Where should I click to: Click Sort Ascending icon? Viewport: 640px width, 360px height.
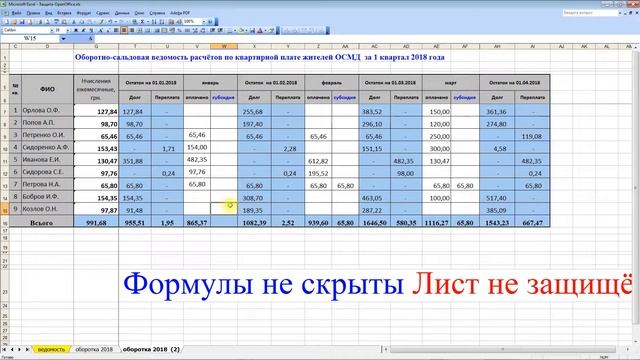point(154,22)
